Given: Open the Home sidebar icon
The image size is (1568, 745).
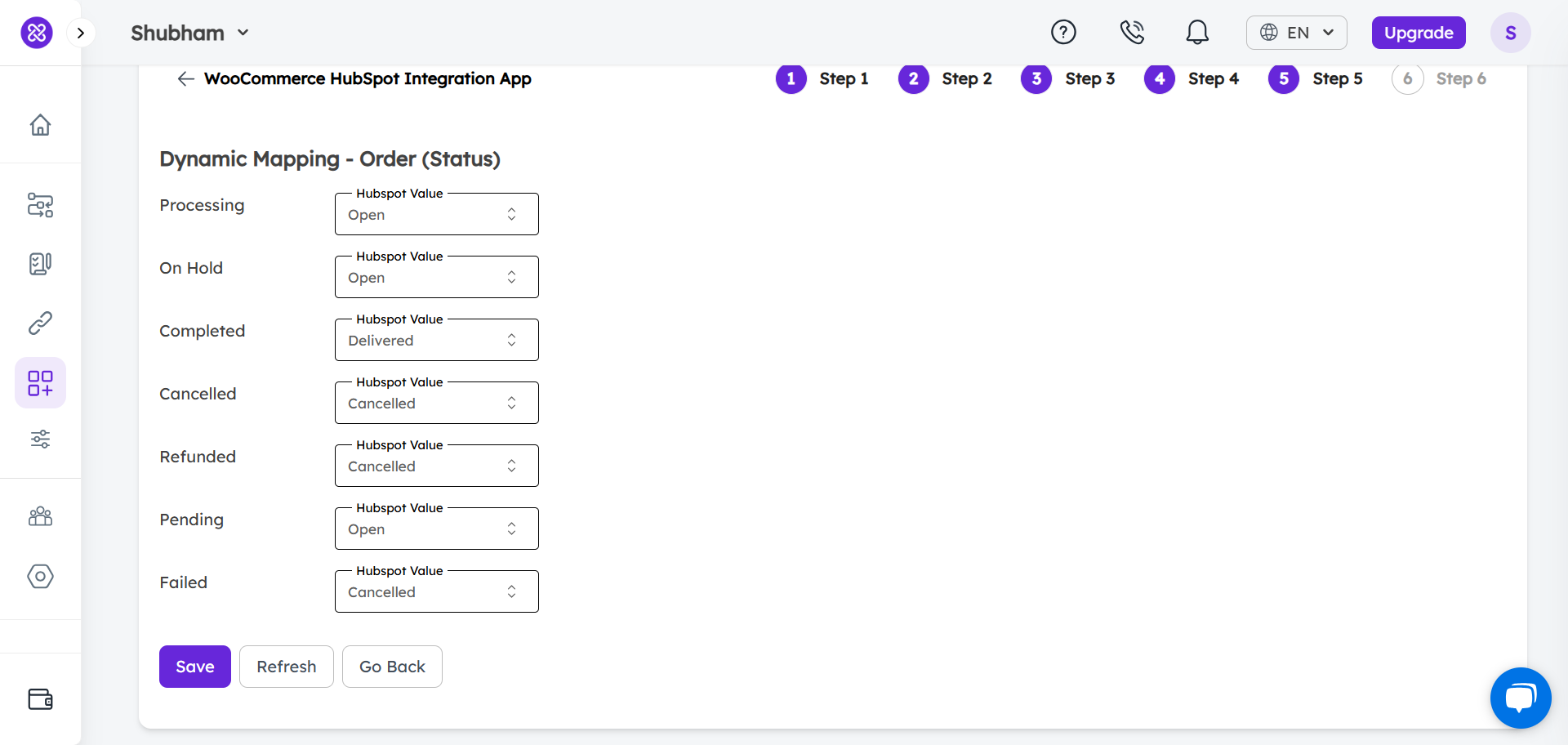Looking at the screenshot, I should [x=40, y=125].
